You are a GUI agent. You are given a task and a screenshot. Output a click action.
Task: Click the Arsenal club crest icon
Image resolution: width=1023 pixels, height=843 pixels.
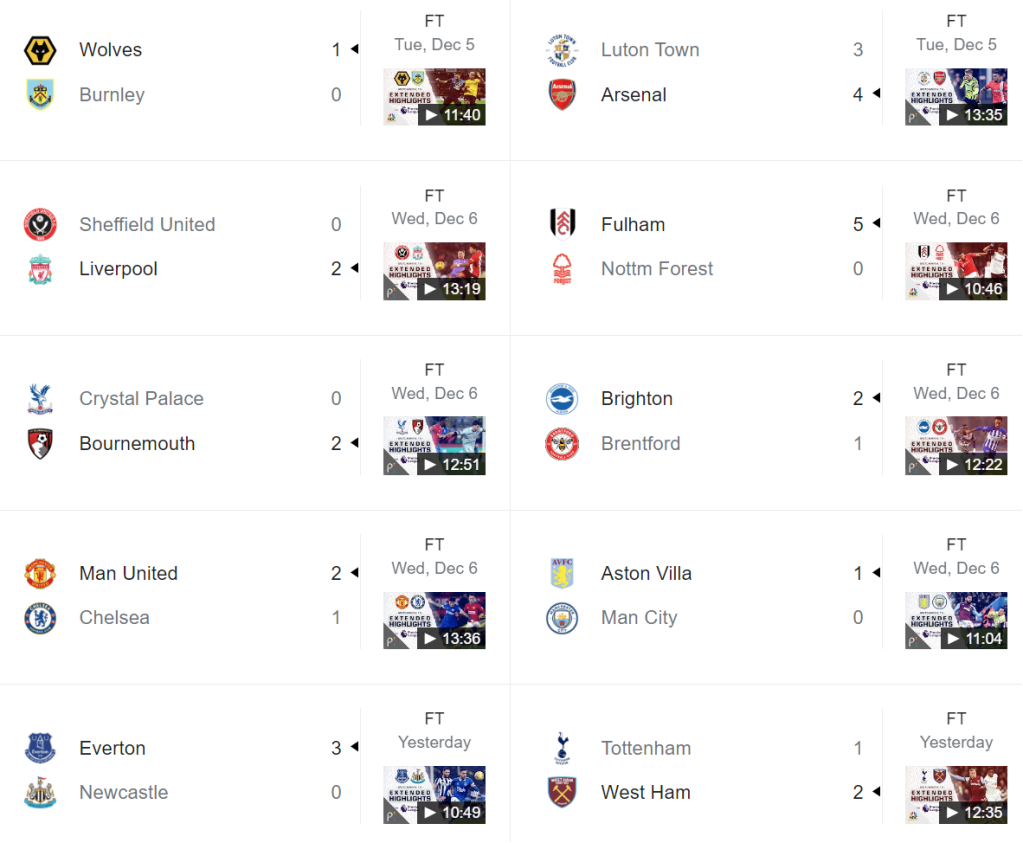coord(562,95)
